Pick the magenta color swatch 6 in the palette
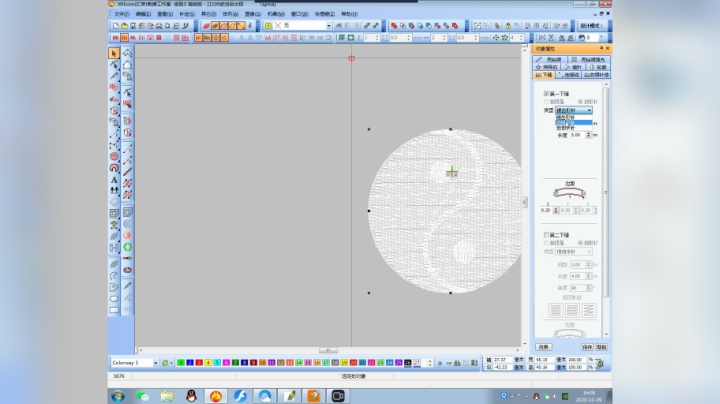Viewport: 720px width, 404px height. point(226,363)
